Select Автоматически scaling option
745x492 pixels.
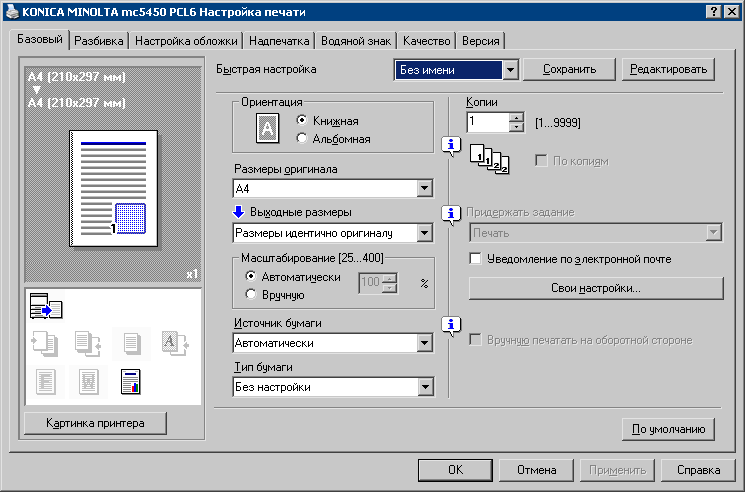coord(251,276)
